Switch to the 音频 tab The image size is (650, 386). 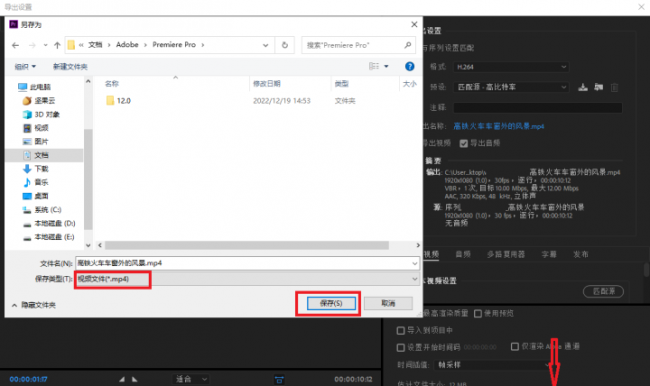pos(463,254)
